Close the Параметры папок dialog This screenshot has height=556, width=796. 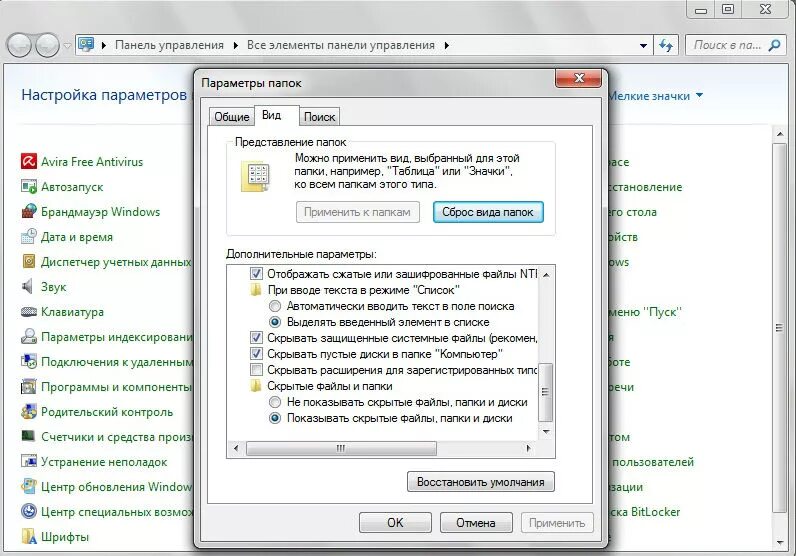coord(579,78)
